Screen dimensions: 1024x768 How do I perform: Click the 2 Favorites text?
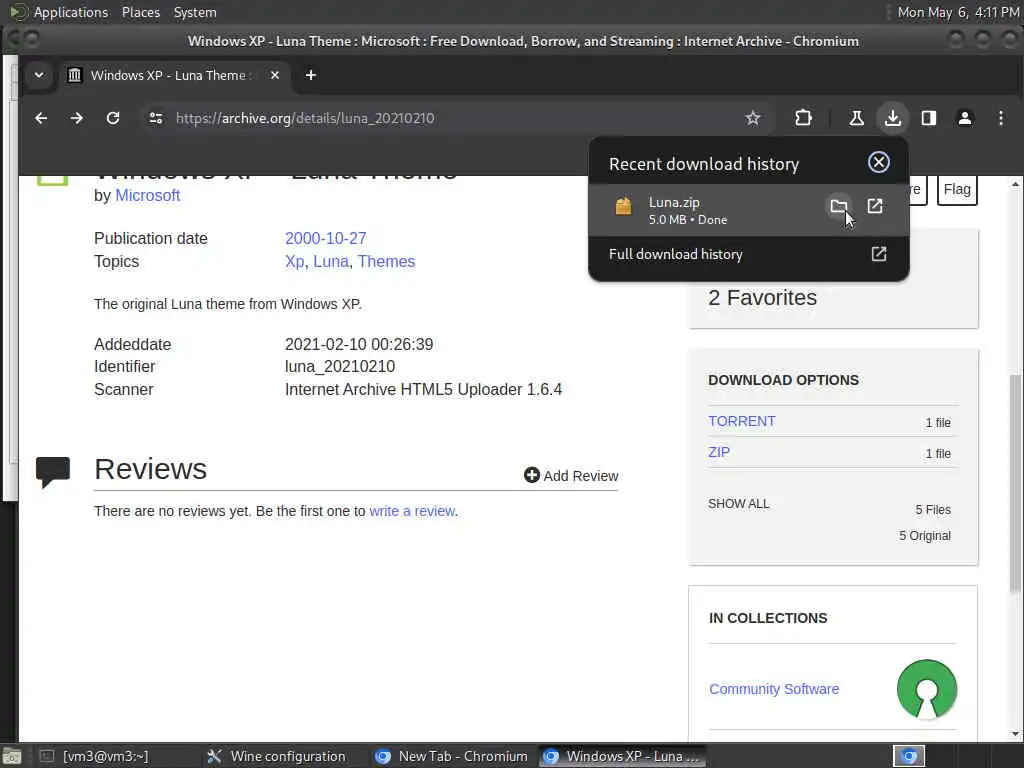pyautogui.click(x=762, y=298)
